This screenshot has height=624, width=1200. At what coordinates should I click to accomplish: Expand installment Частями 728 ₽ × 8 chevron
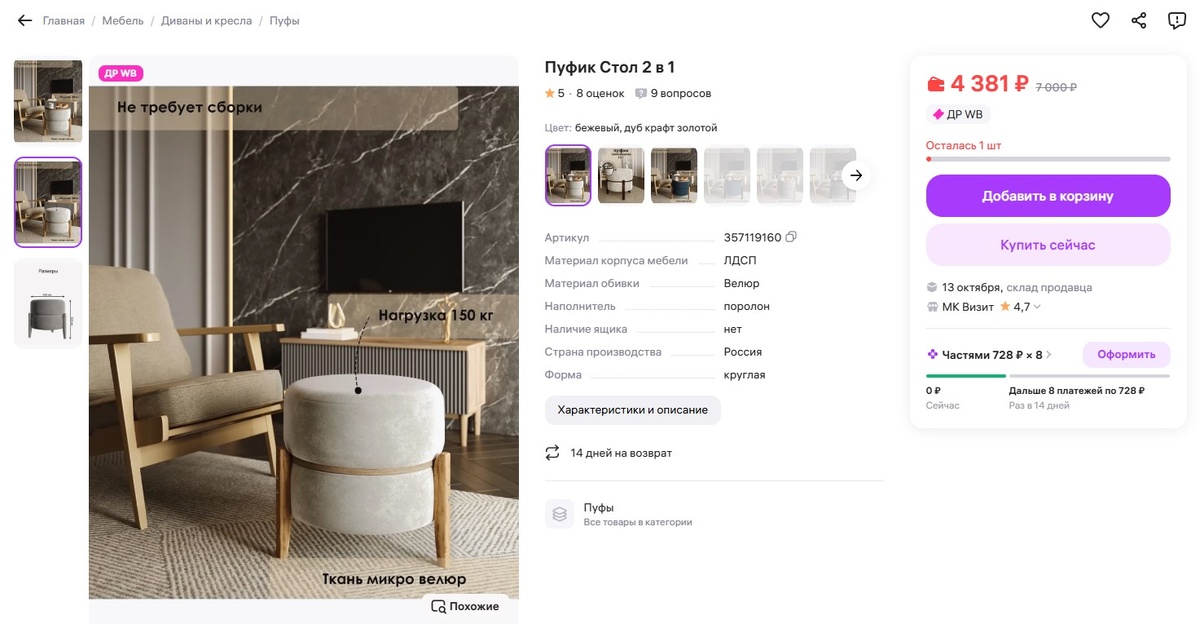[1049, 354]
